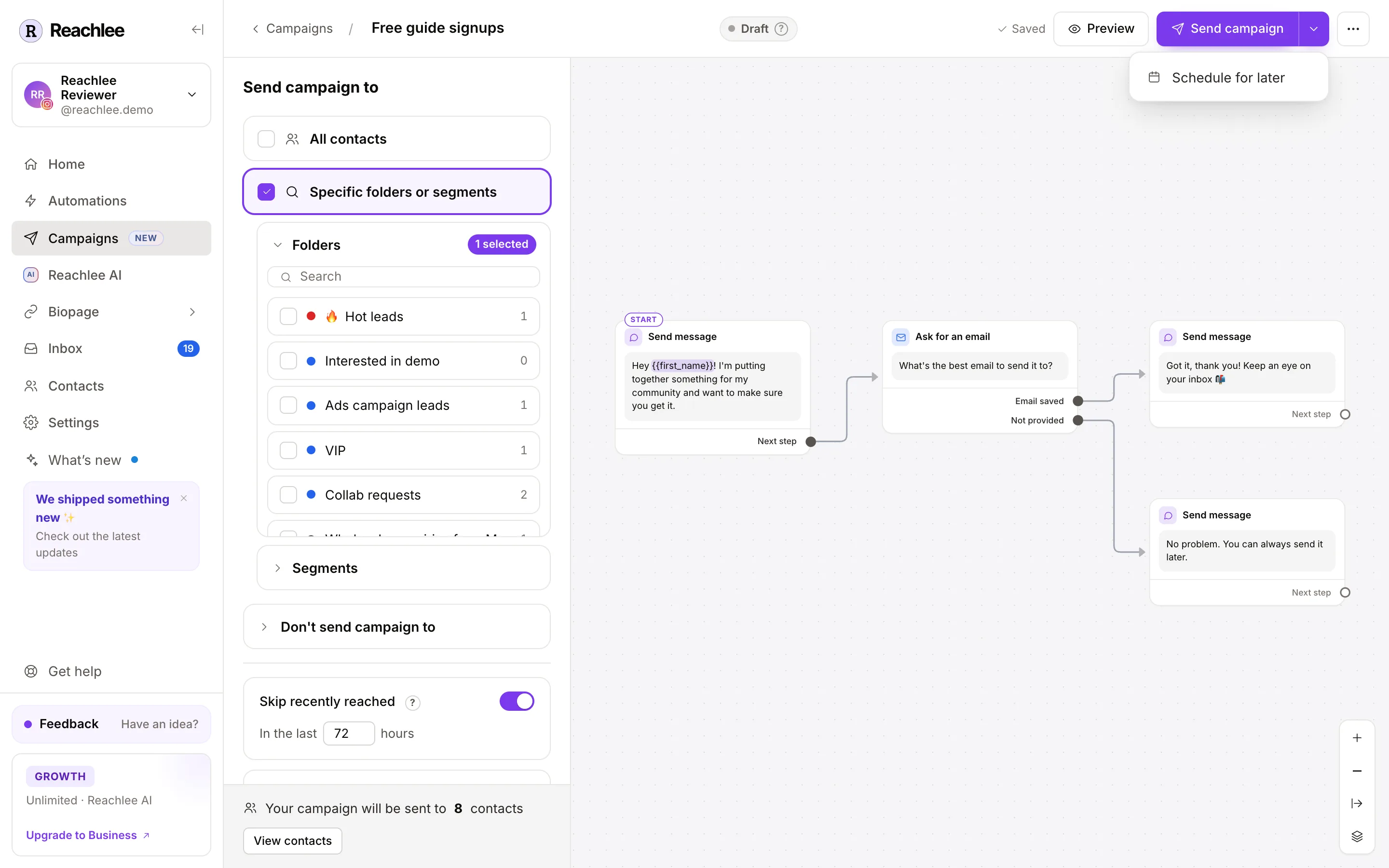The image size is (1389, 868).
Task: Expand Don't send campaign to section
Action: pyautogui.click(x=396, y=627)
